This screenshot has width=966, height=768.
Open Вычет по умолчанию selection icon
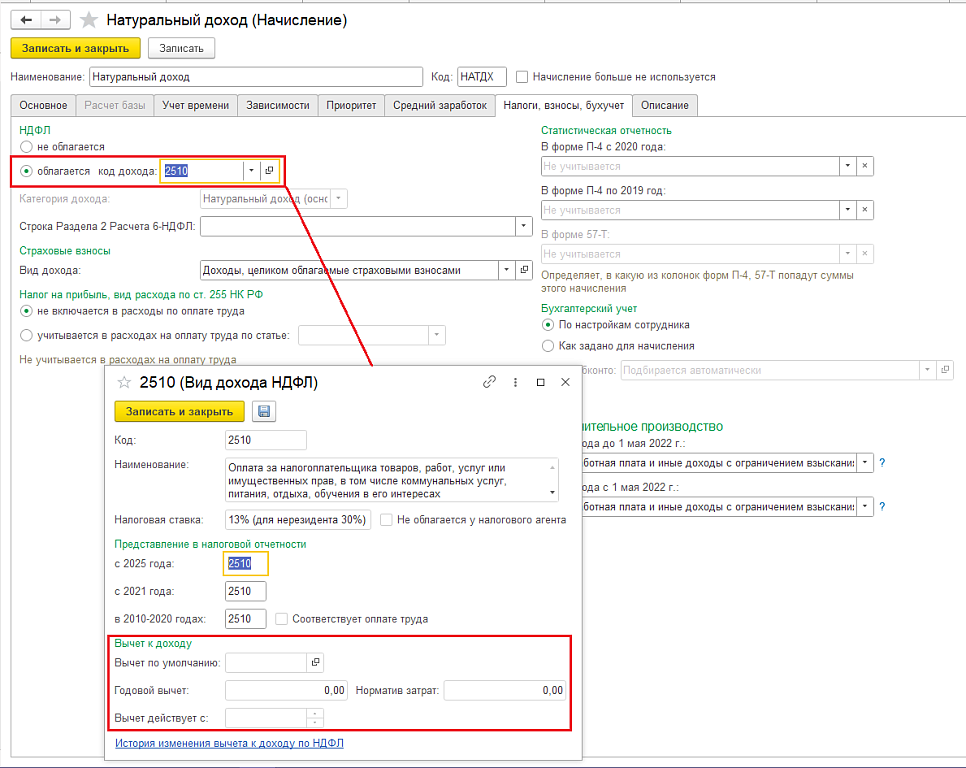(315, 662)
